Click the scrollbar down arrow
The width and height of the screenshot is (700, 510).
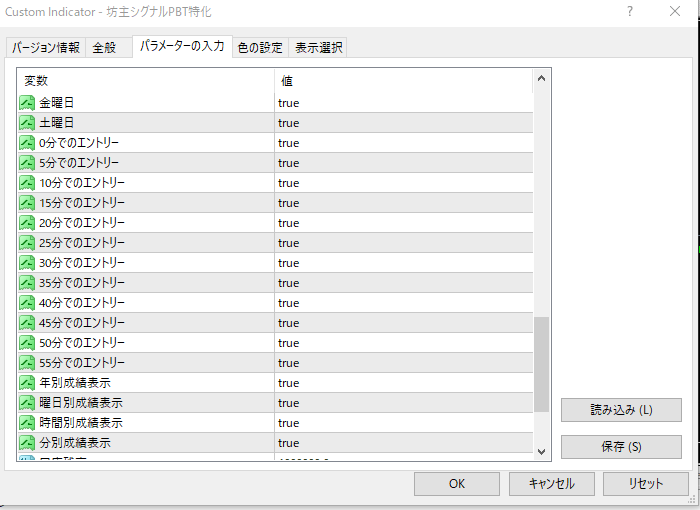542,452
